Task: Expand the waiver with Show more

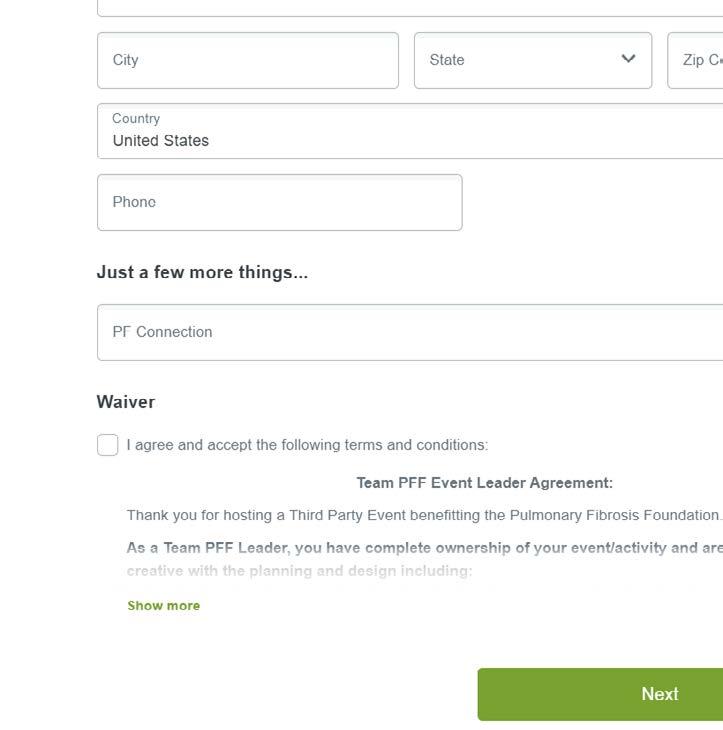Action: click(163, 606)
